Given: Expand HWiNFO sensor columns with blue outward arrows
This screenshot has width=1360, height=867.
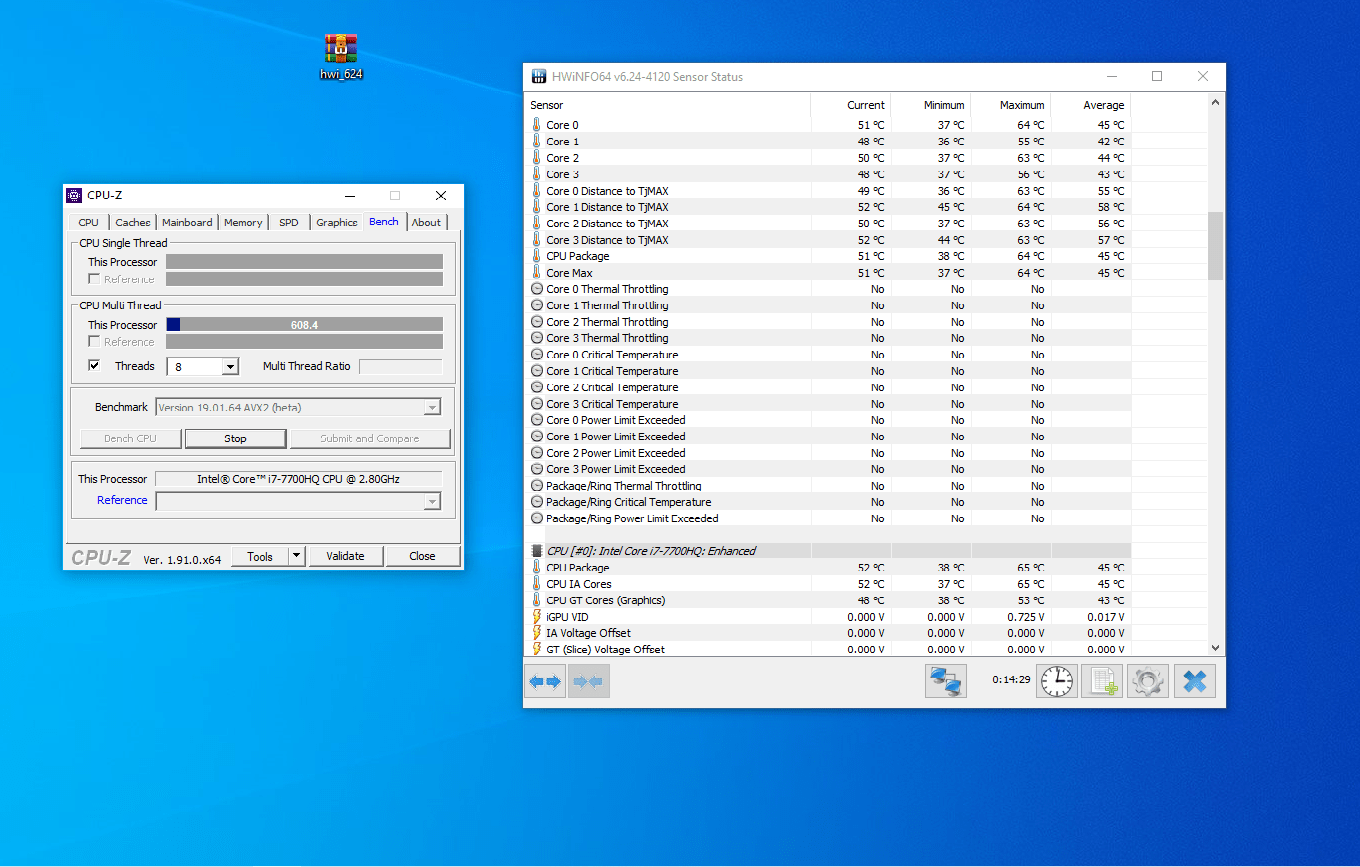Looking at the screenshot, I should 545,681.
